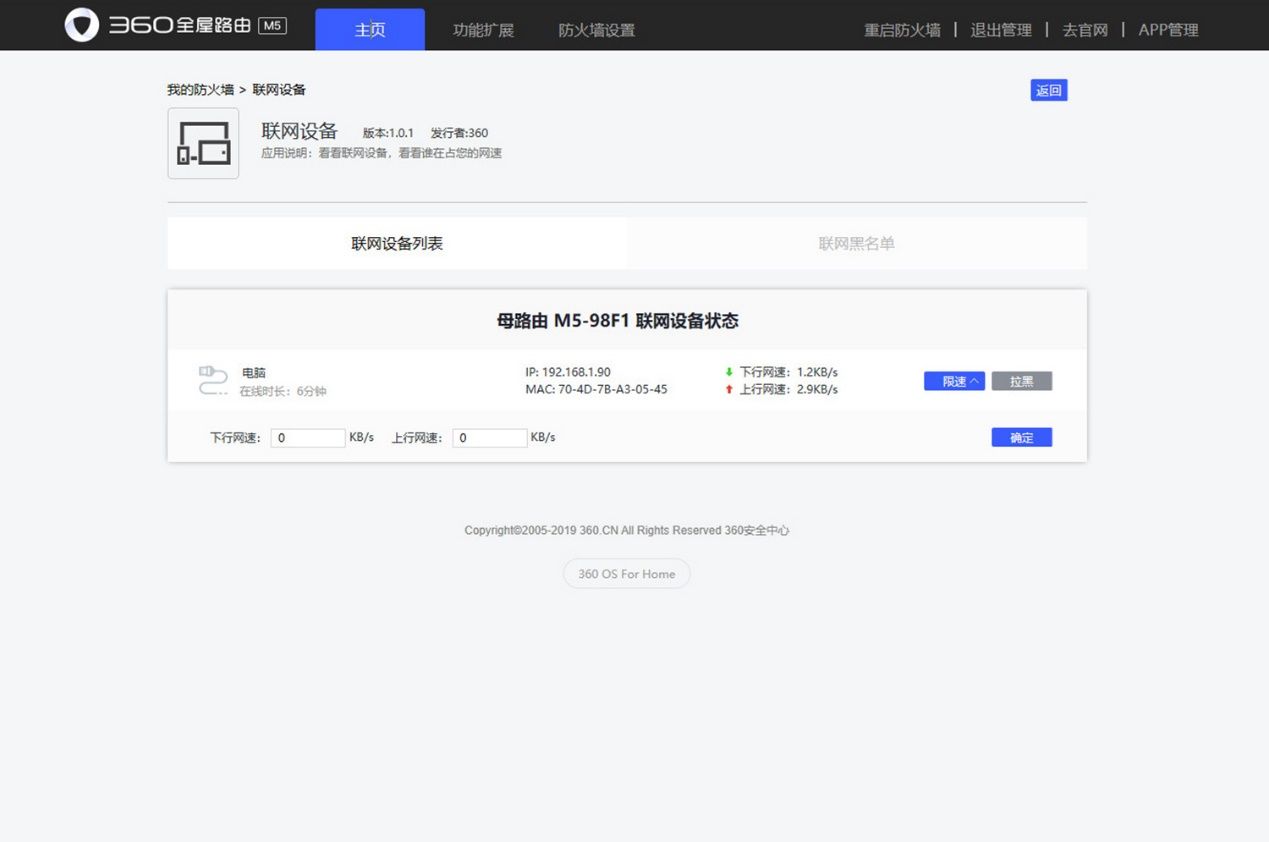
Task: Open the 防火墙设置 menu
Action: coord(597,30)
